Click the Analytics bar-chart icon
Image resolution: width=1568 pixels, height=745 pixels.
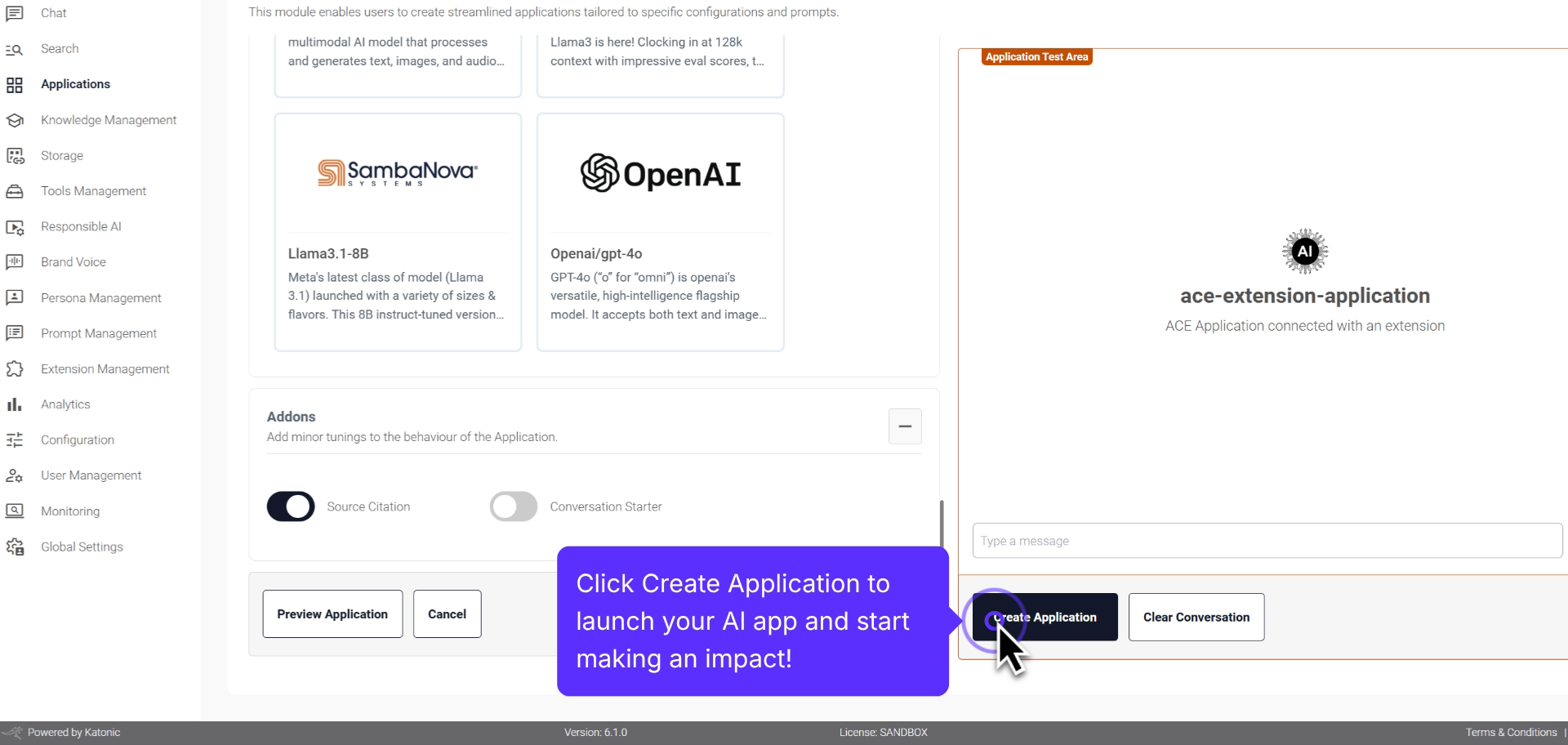[x=16, y=404]
